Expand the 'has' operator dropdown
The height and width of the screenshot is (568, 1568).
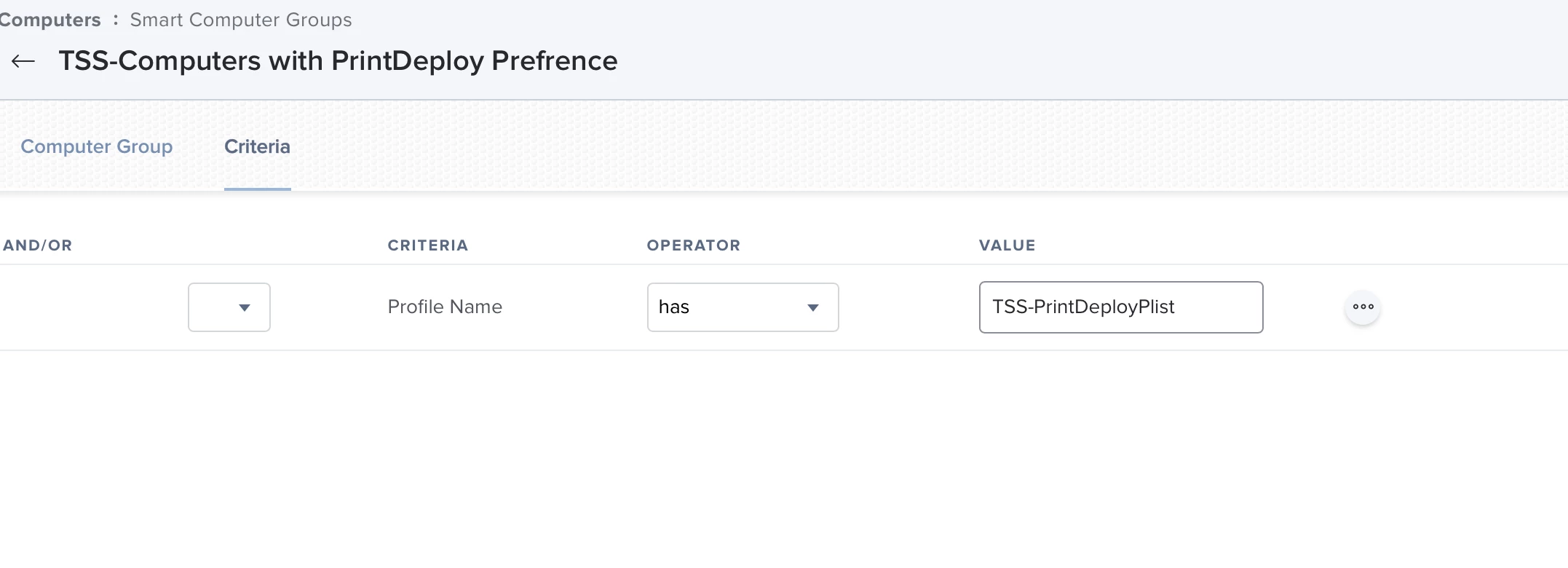tap(743, 307)
